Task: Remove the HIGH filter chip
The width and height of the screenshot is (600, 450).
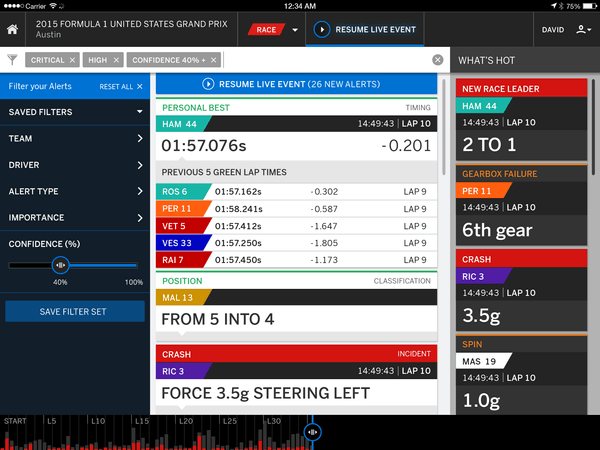Action: click(116, 60)
